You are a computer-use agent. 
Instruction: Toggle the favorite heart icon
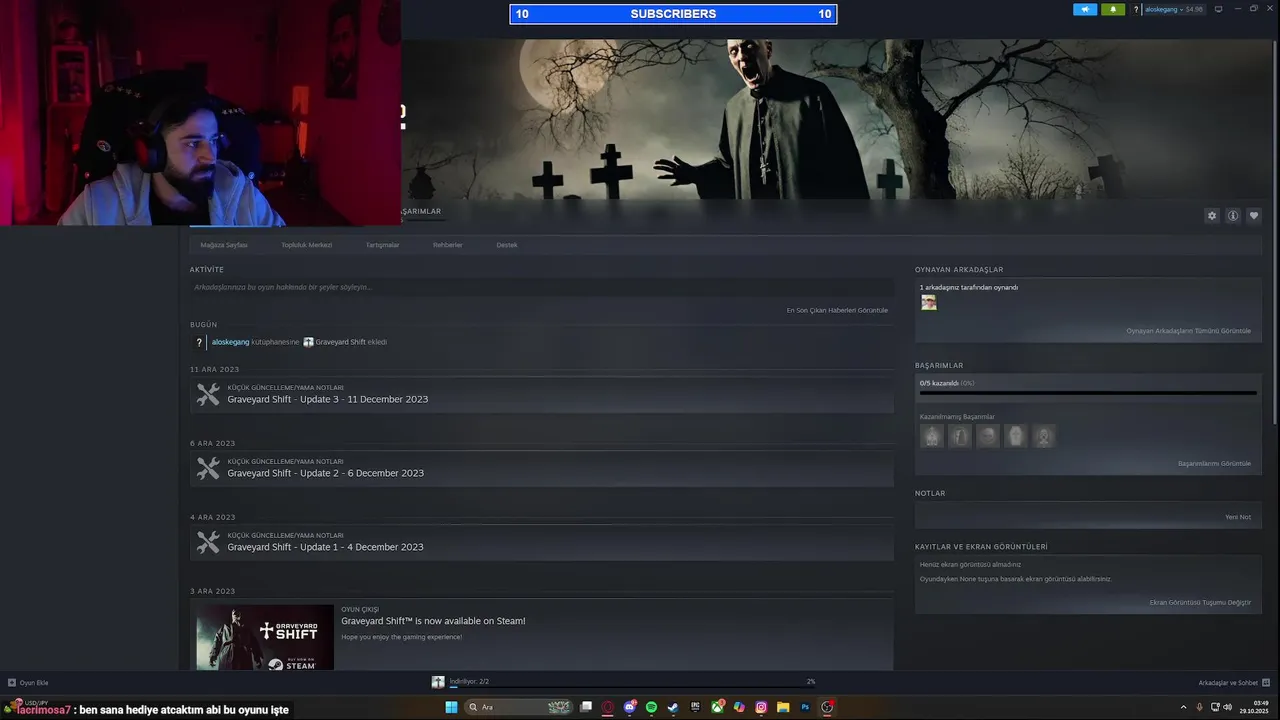pyautogui.click(x=1254, y=216)
